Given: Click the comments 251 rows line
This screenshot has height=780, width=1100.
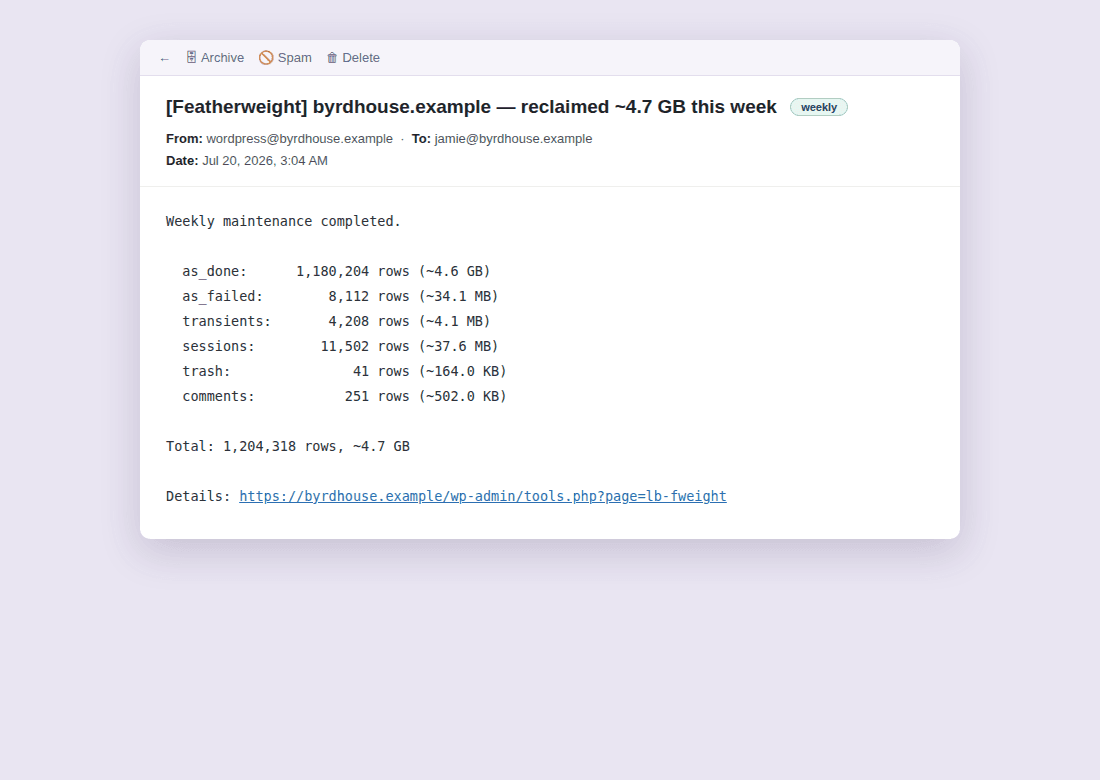Looking at the screenshot, I should pos(344,396).
